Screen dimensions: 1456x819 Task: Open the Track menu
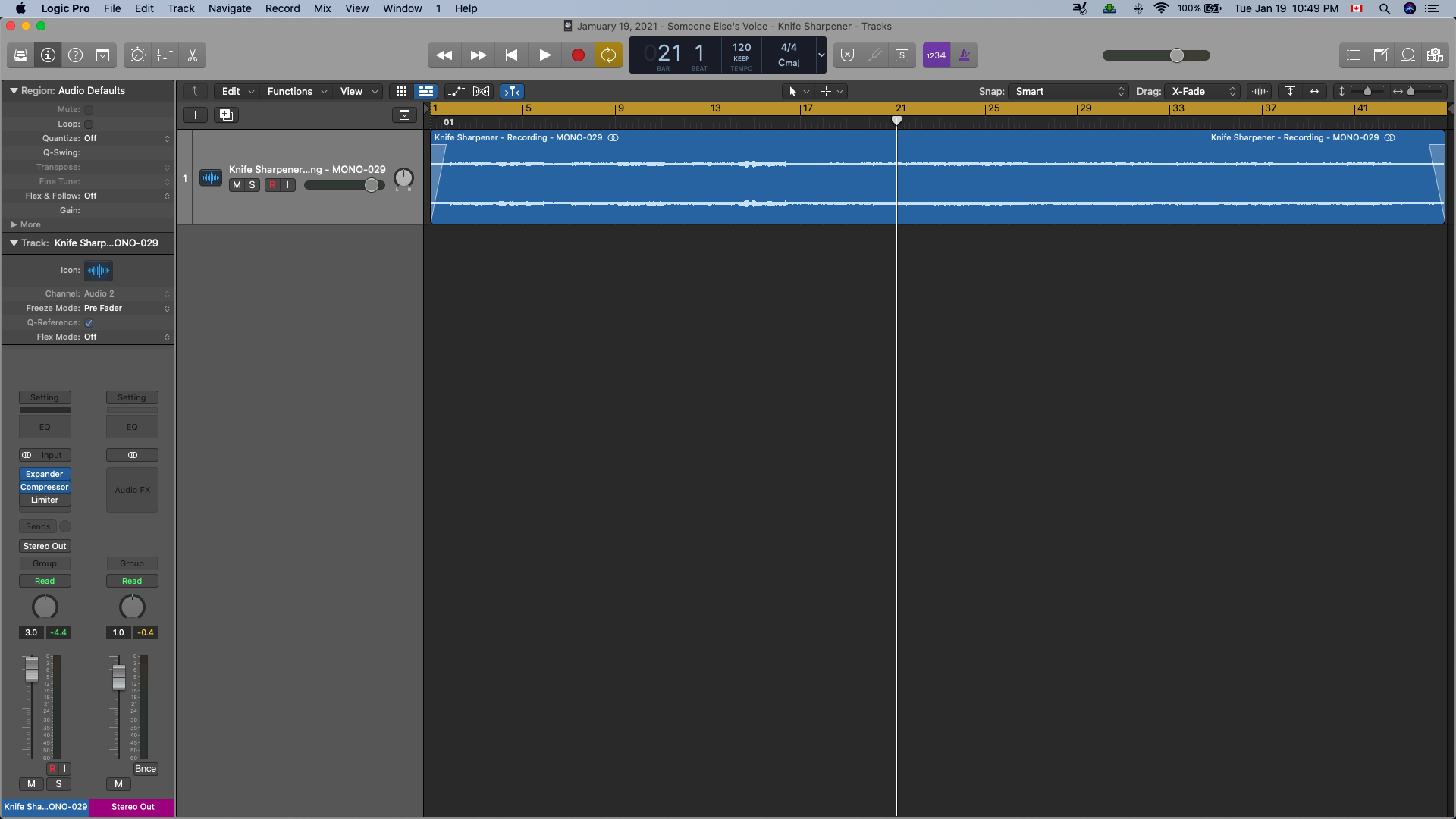pyautogui.click(x=181, y=8)
